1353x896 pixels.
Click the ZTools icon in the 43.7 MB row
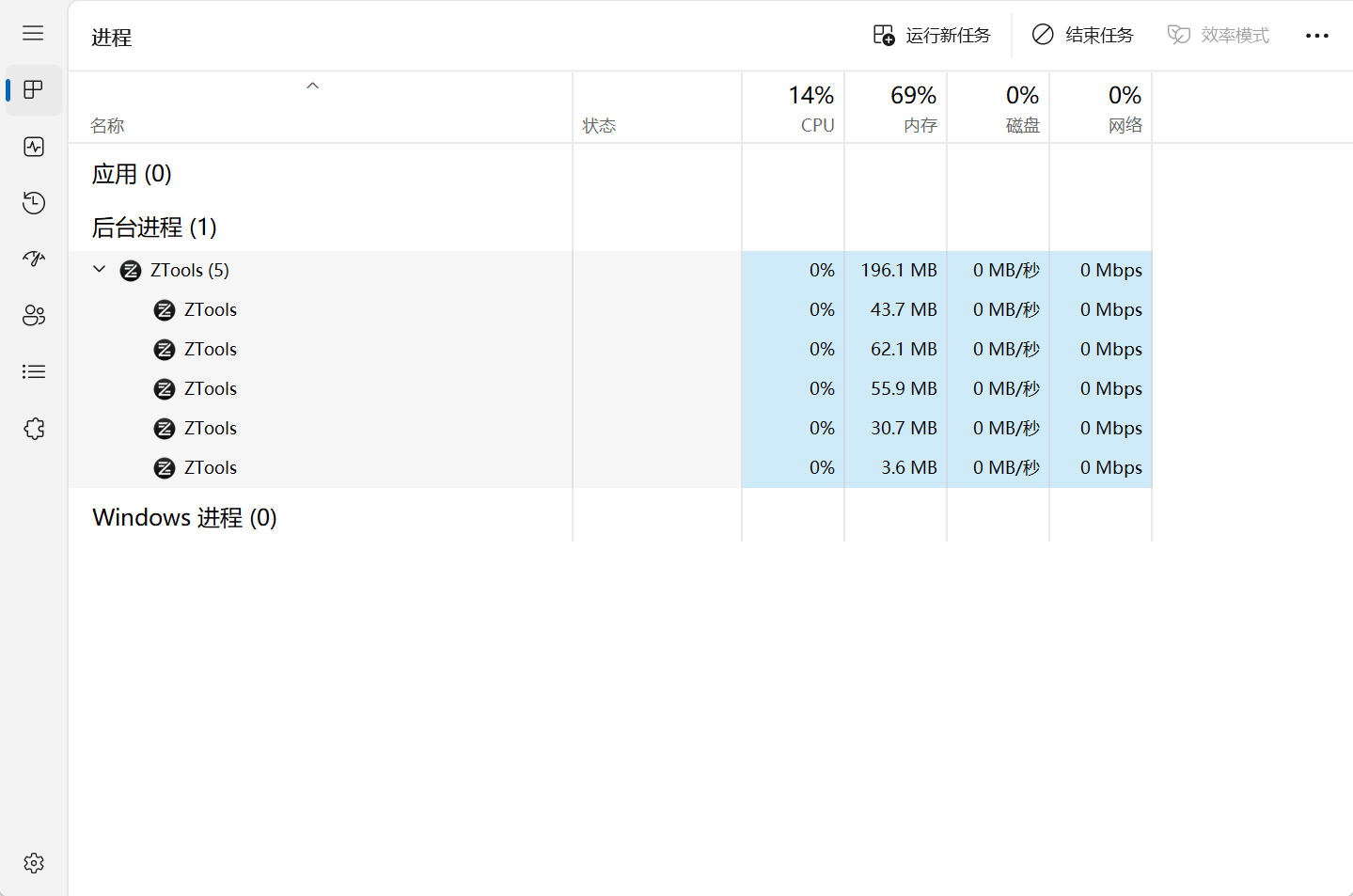[165, 310]
